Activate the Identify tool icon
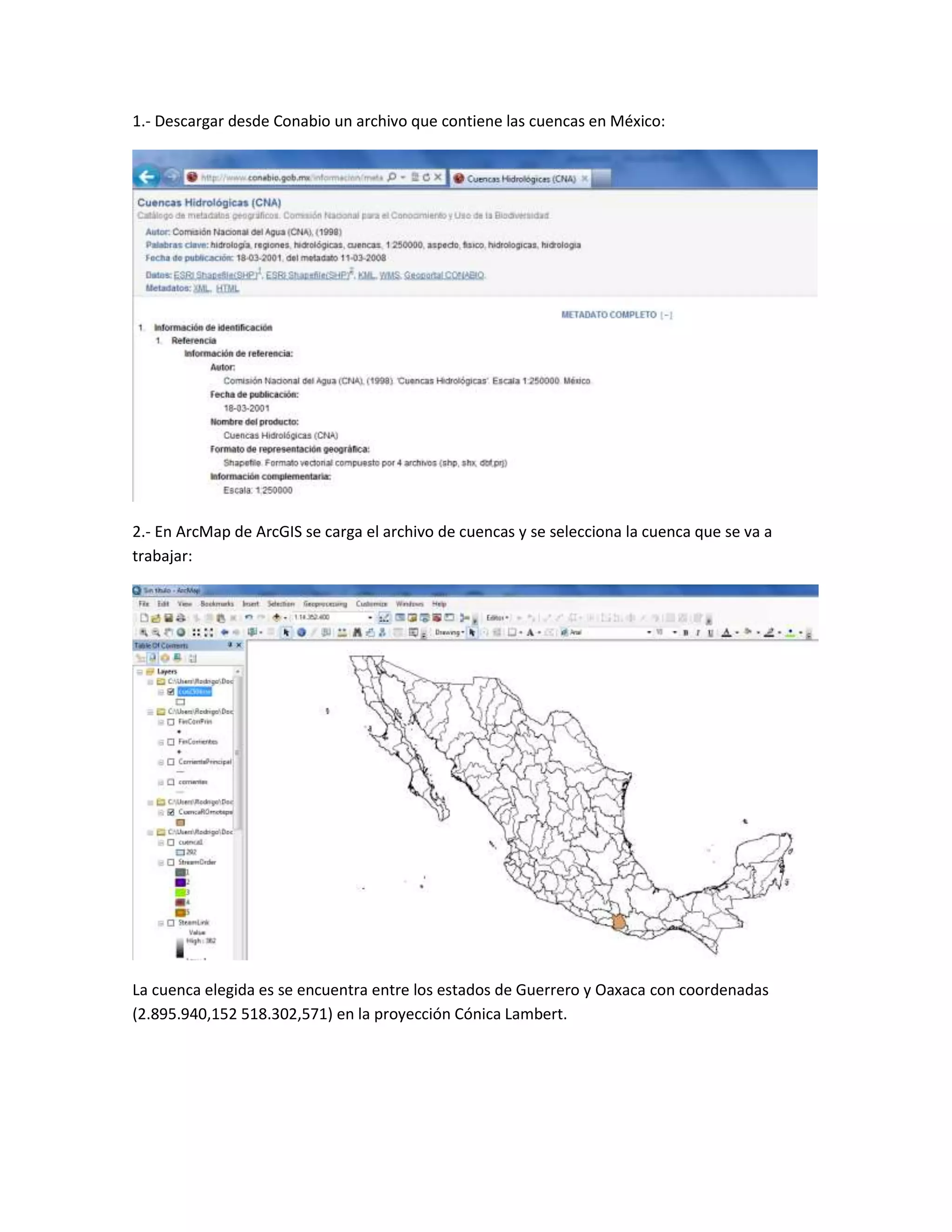 click(302, 632)
